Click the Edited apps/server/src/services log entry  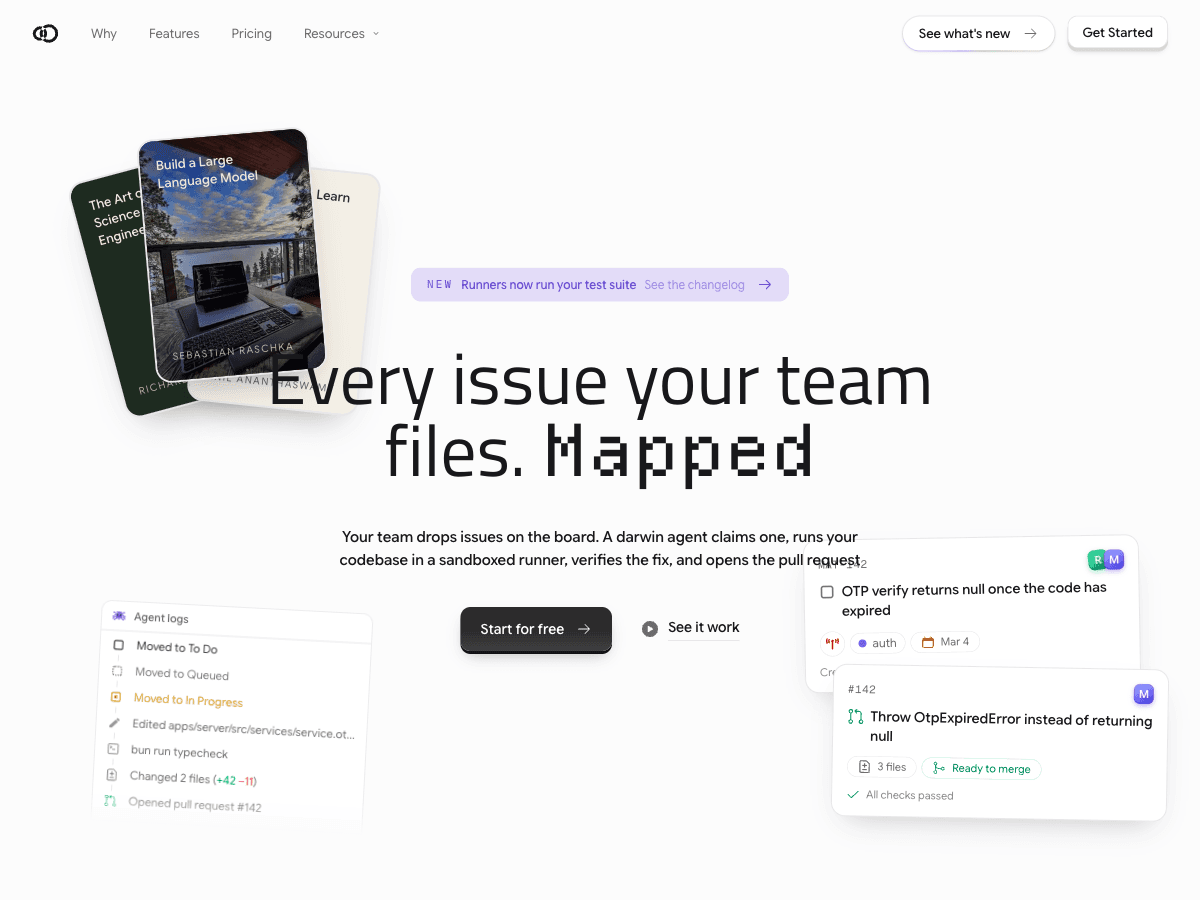click(243, 727)
